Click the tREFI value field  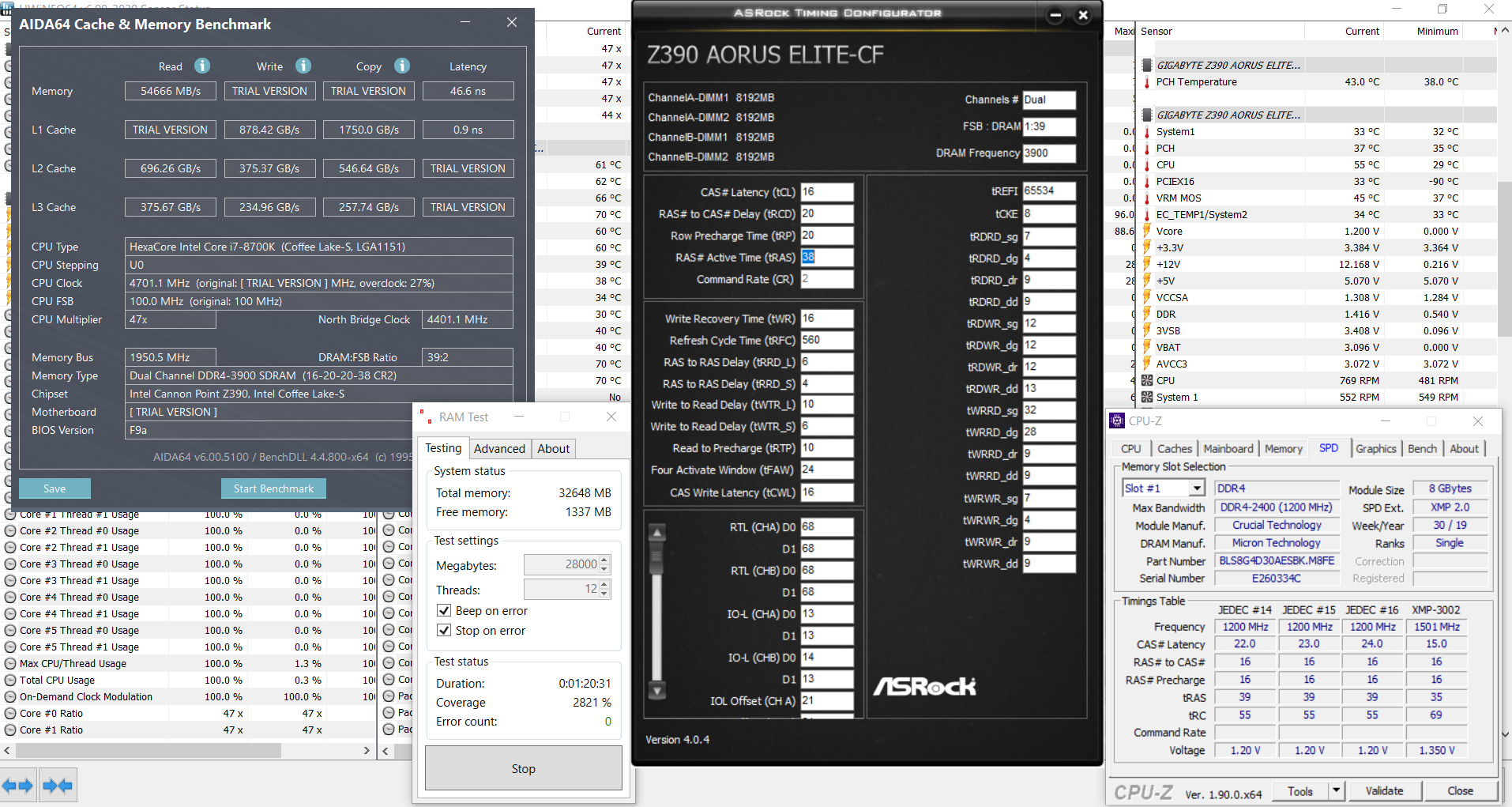[x=1049, y=190]
